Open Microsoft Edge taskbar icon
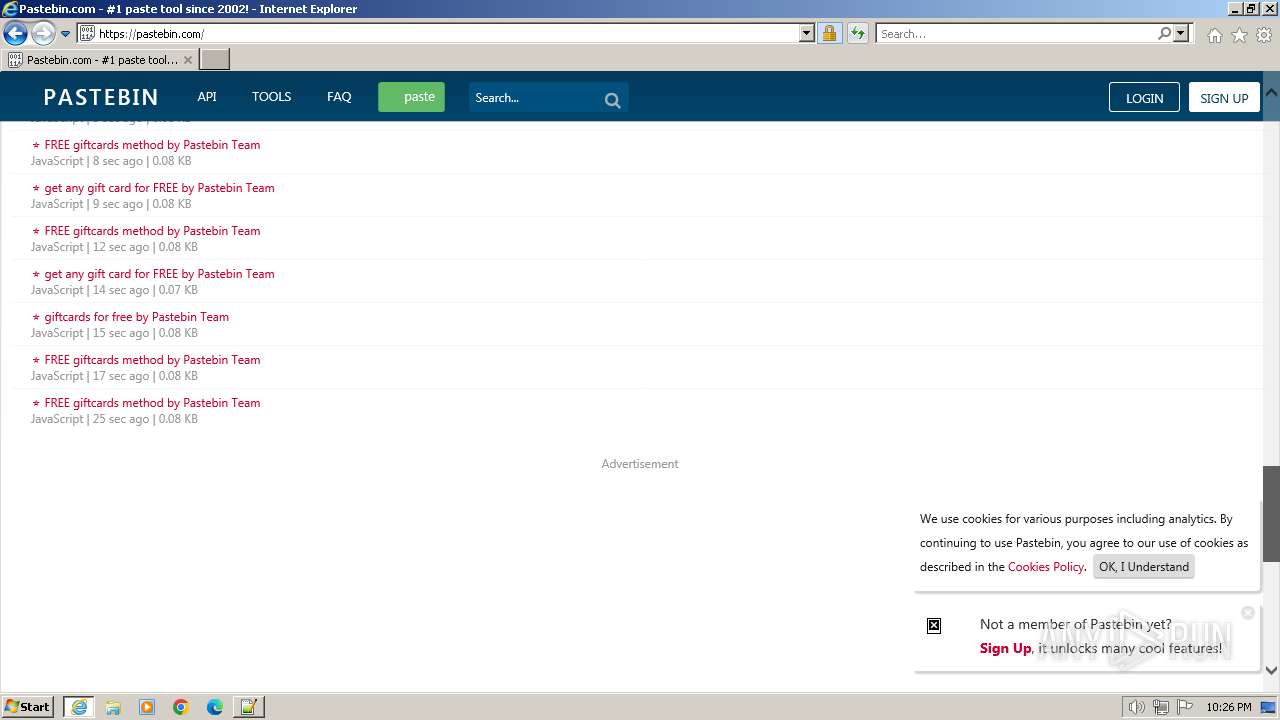The height and width of the screenshot is (720, 1280). [x=215, y=707]
